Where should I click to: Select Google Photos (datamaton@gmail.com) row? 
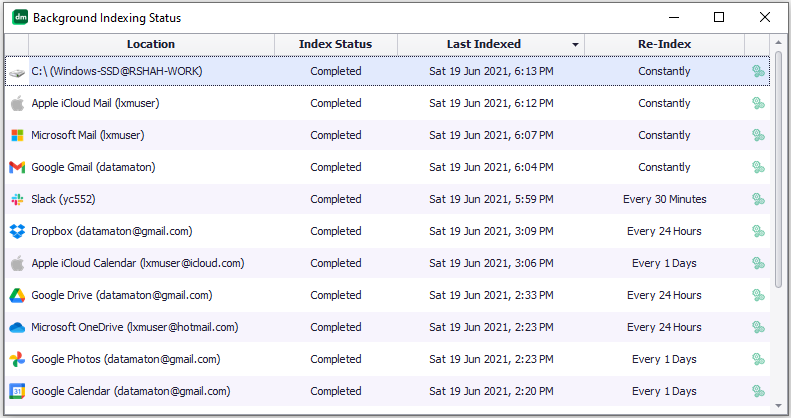click(387, 359)
